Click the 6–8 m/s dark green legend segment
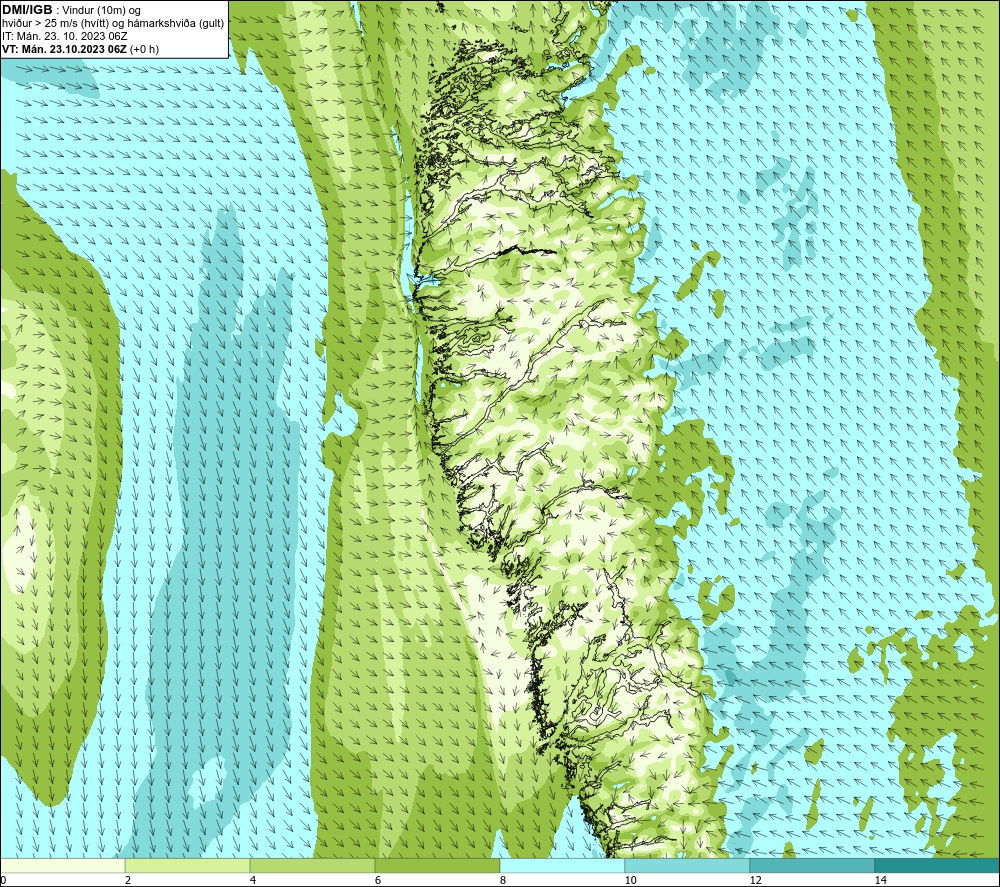Viewport: 1000px width, 887px height. (438, 866)
